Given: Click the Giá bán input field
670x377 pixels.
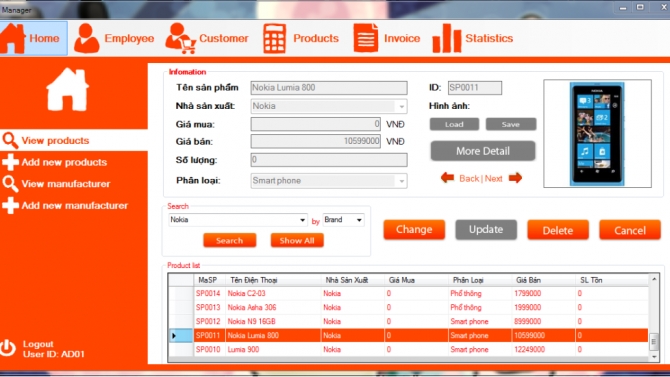Looking at the screenshot, I should coord(315,141).
